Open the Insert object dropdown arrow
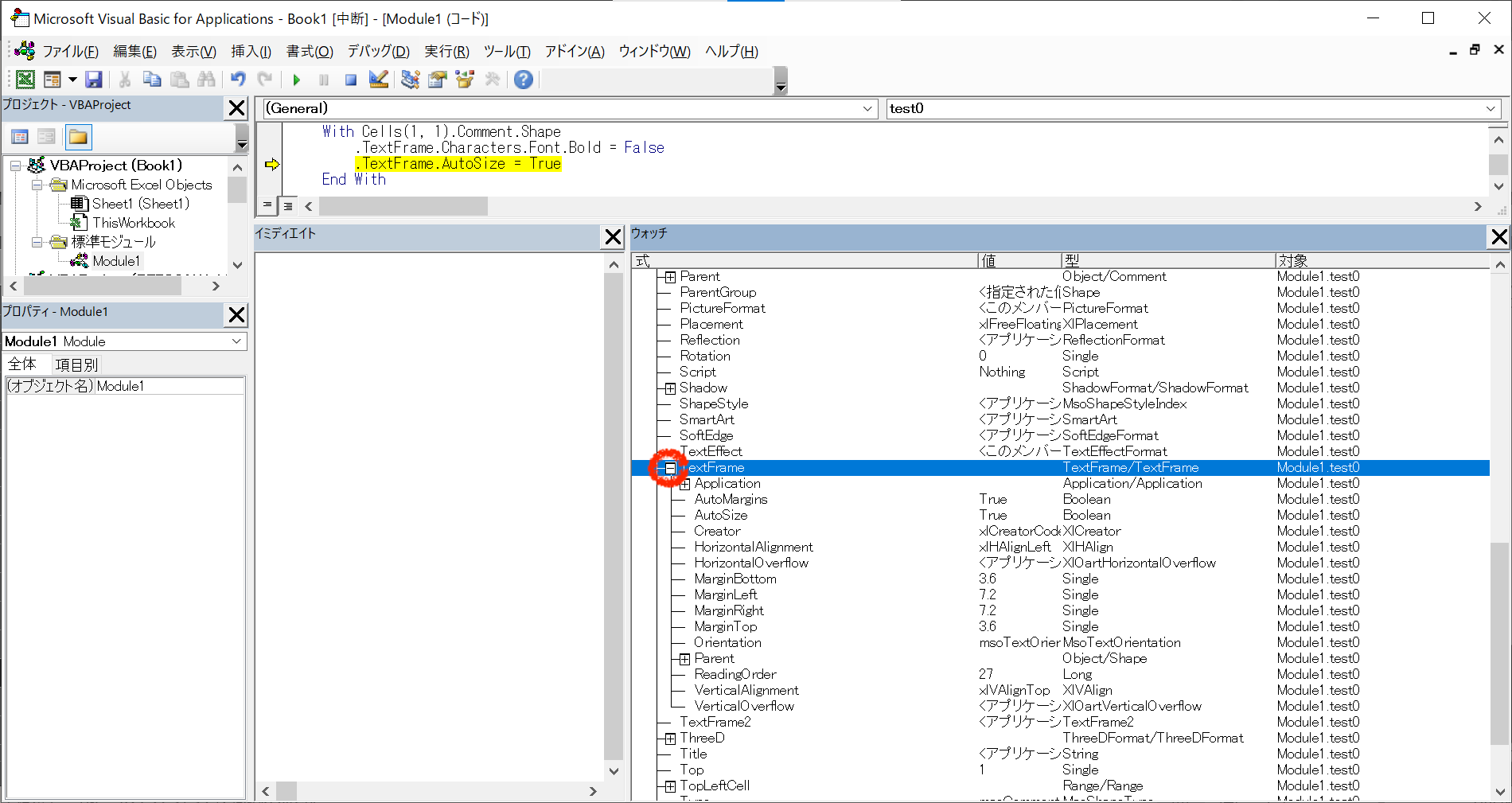Image resolution: width=1512 pixels, height=803 pixels. (72, 79)
